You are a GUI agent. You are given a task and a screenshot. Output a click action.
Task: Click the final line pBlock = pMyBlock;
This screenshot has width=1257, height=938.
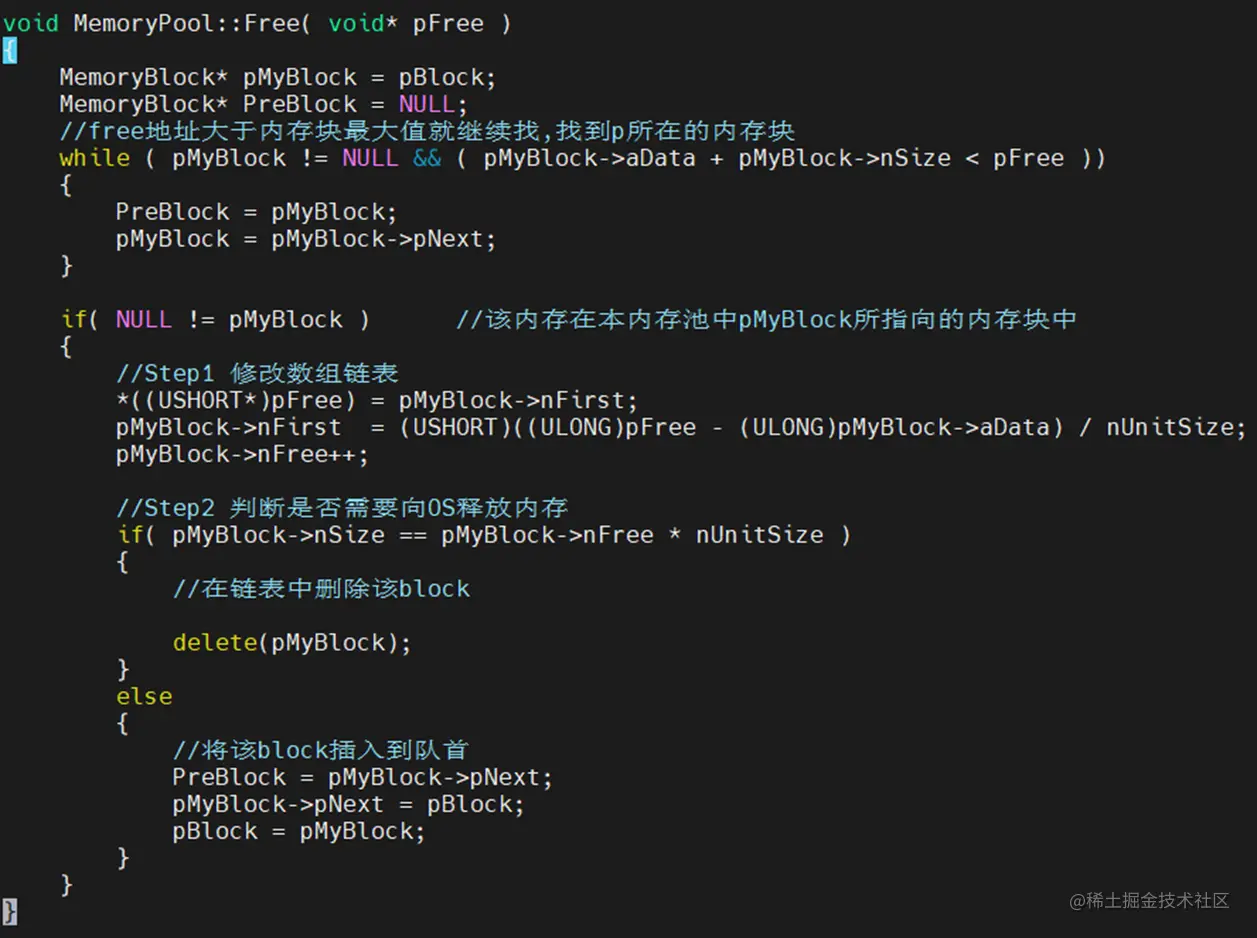(x=298, y=831)
